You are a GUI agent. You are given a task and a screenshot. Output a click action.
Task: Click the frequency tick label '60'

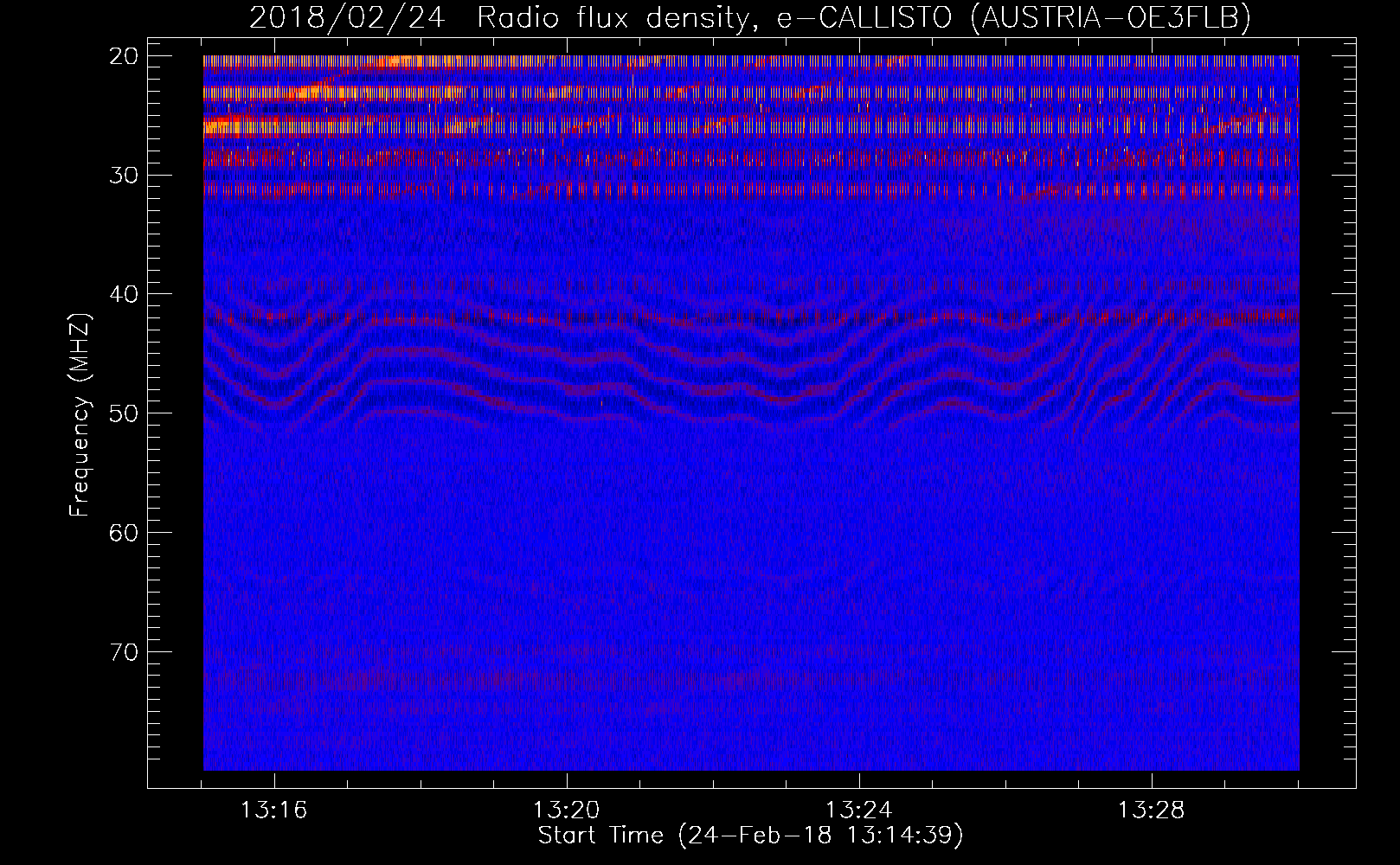tap(124, 532)
